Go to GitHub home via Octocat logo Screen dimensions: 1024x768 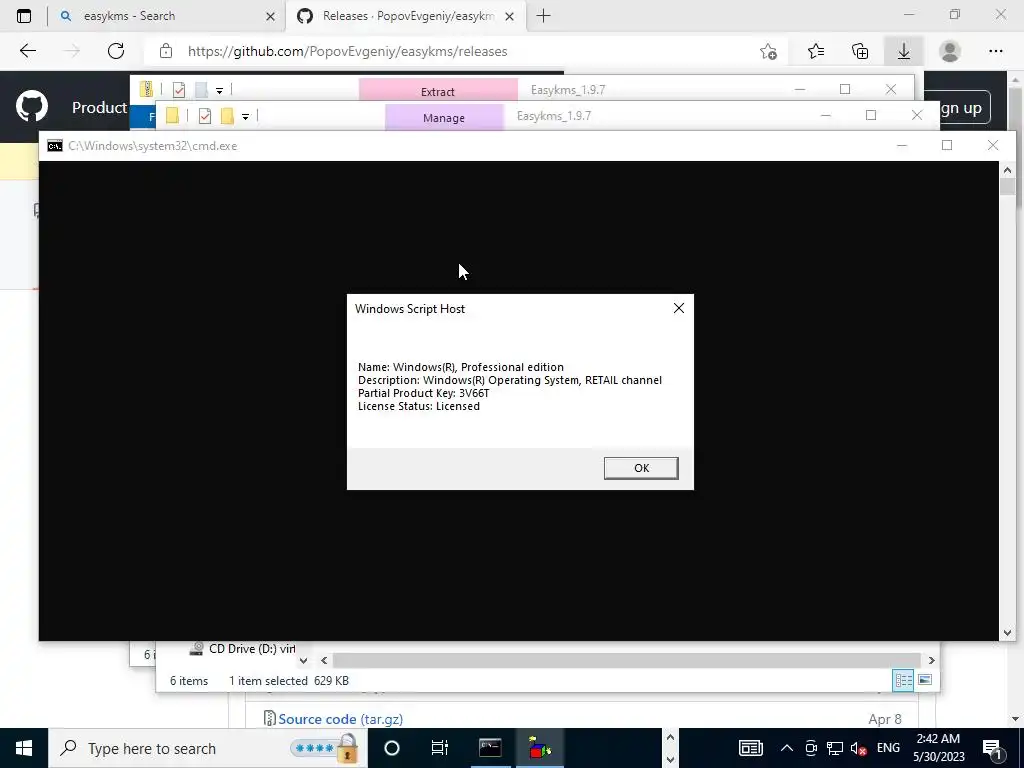click(x=31, y=106)
